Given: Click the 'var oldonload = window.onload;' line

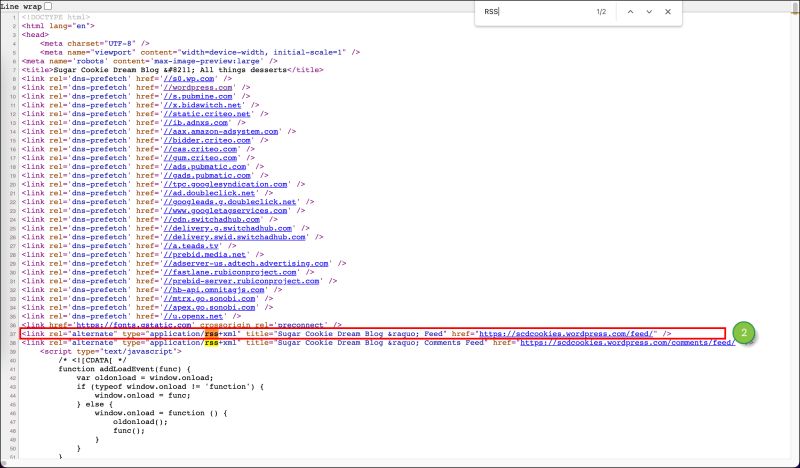Looking at the screenshot, I should click(x=145, y=378).
